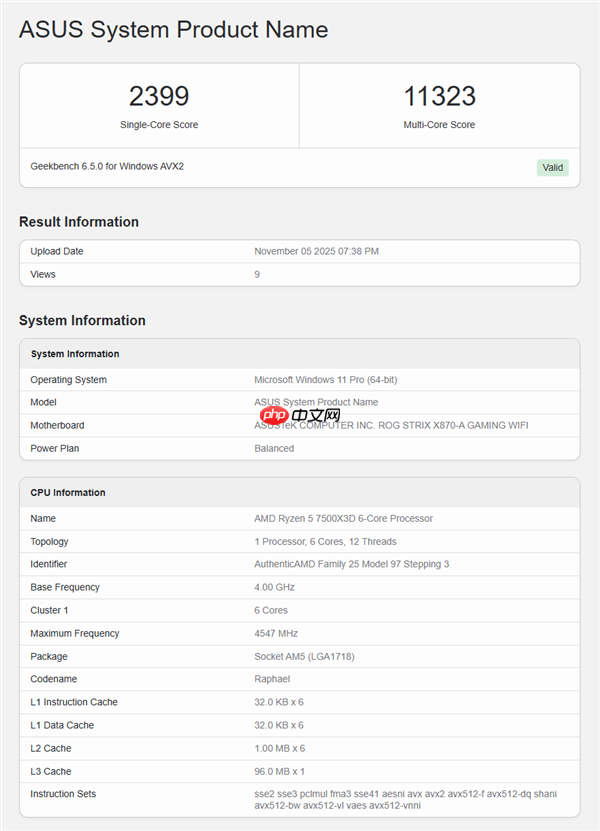The height and width of the screenshot is (831, 600).
Task: Click AMD Ryzen 5 7500X3D processor name
Action: [344, 518]
